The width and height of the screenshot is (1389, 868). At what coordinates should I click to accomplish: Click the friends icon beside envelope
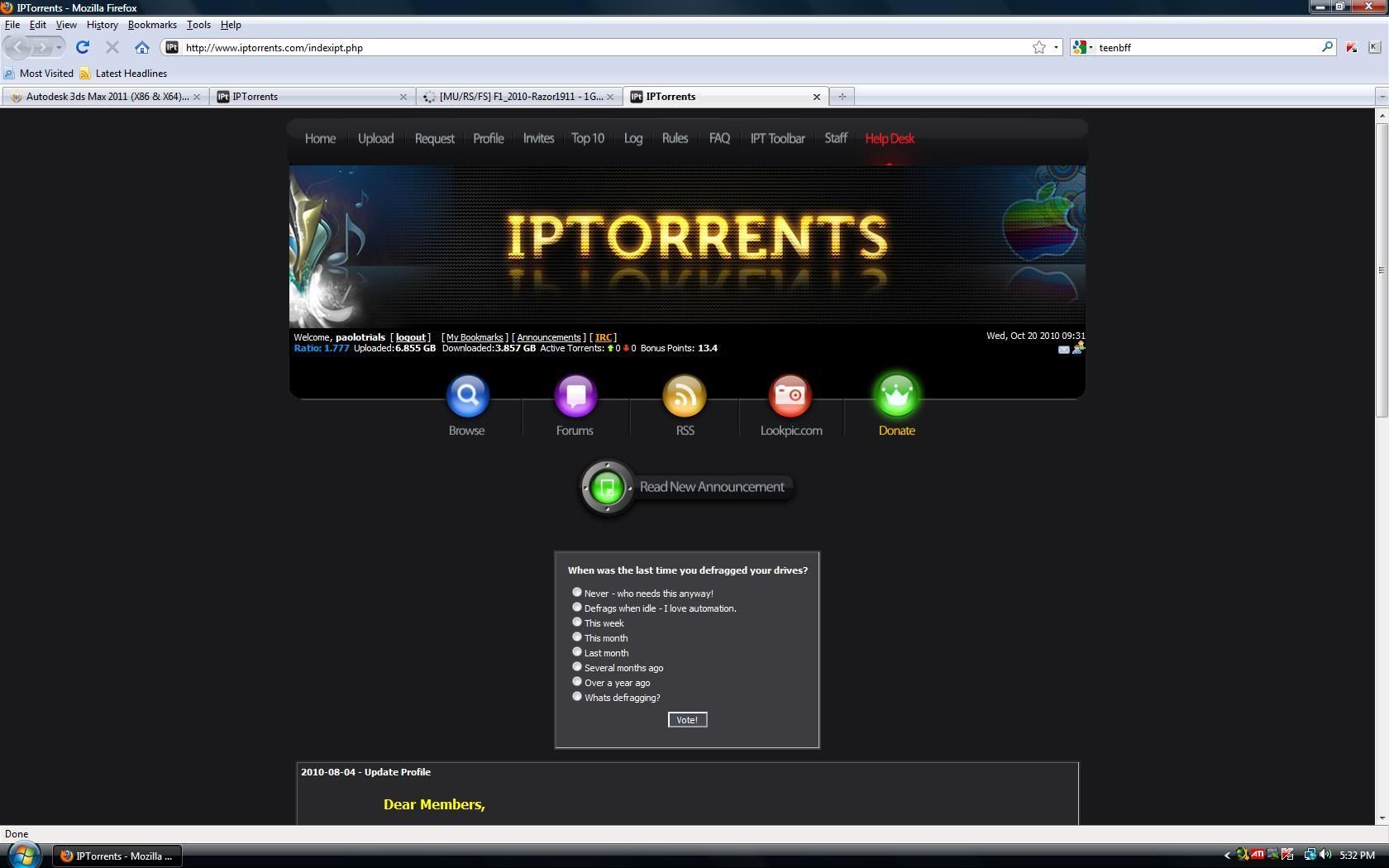click(1078, 348)
